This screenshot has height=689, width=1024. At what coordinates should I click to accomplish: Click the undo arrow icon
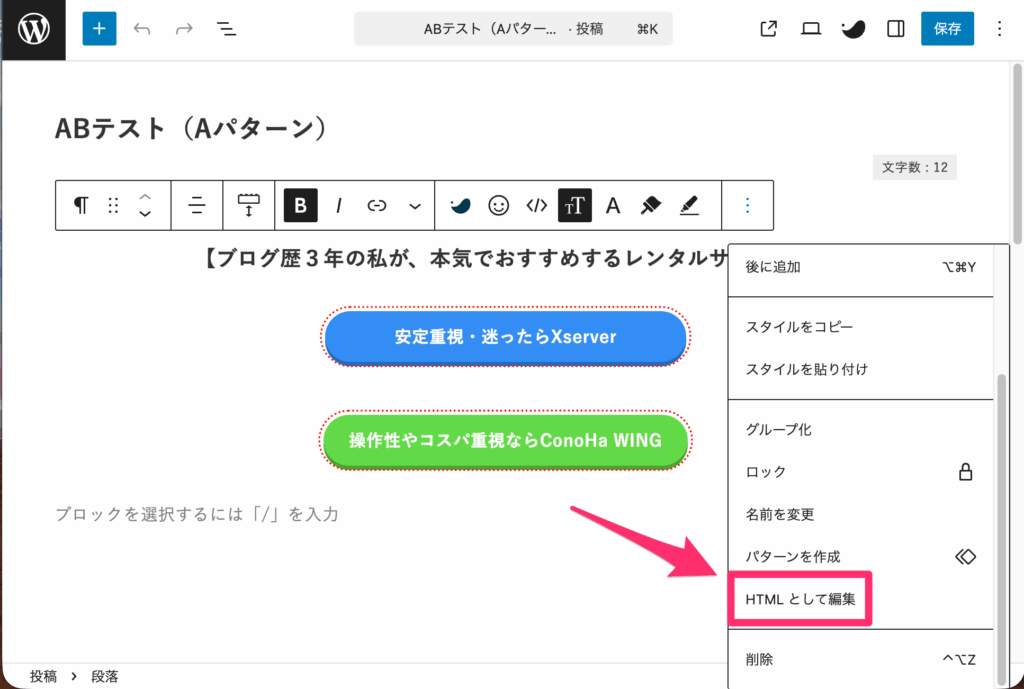142,28
